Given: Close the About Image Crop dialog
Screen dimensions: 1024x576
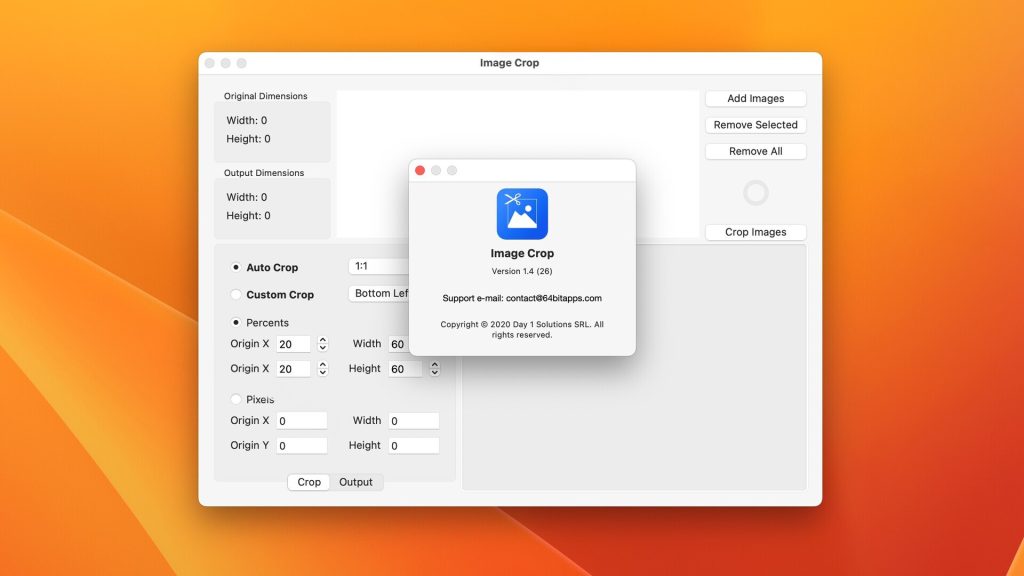Looking at the screenshot, I should [420, 171].
